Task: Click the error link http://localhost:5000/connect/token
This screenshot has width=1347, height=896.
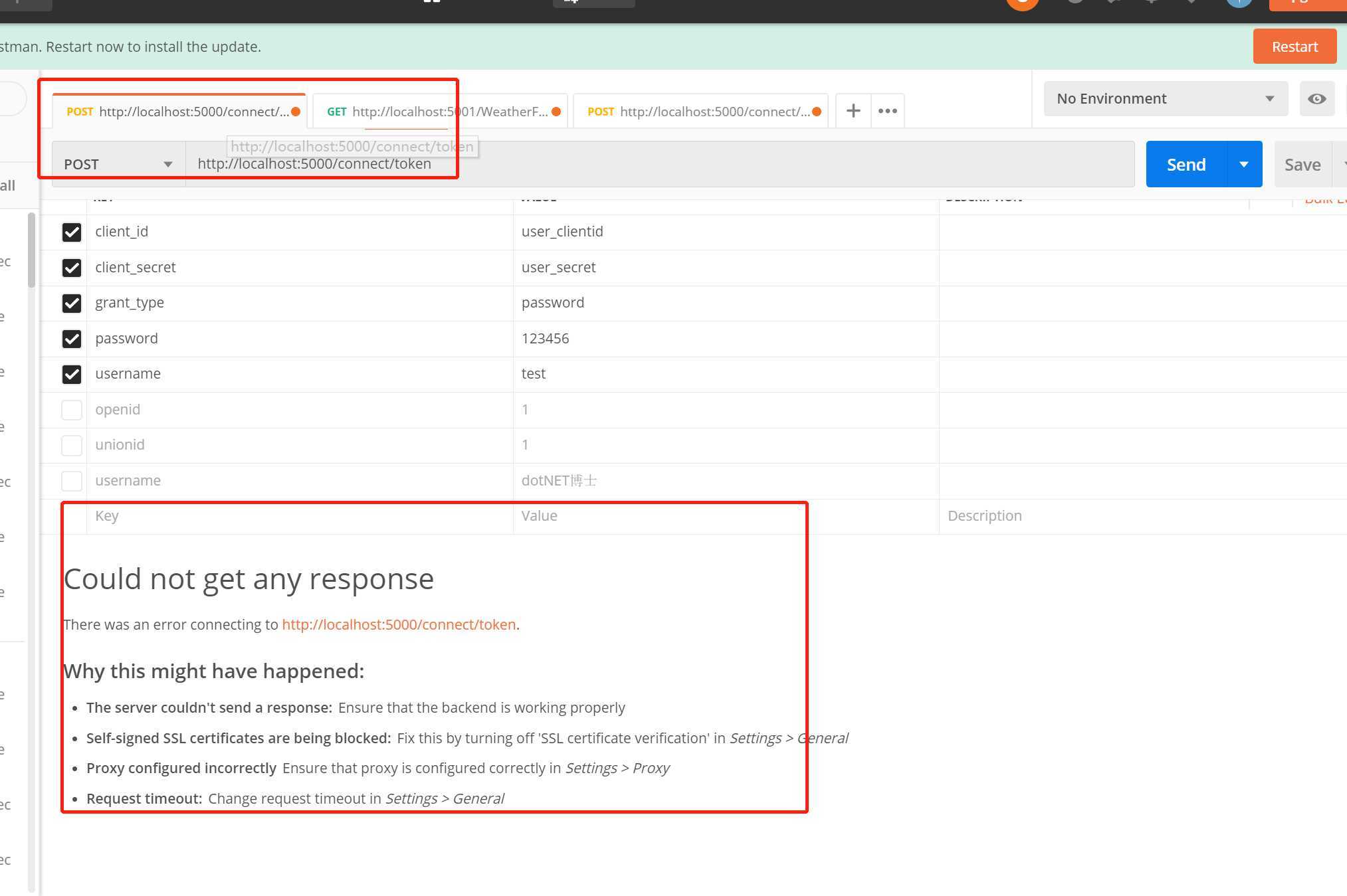Action: coord(398,623)
